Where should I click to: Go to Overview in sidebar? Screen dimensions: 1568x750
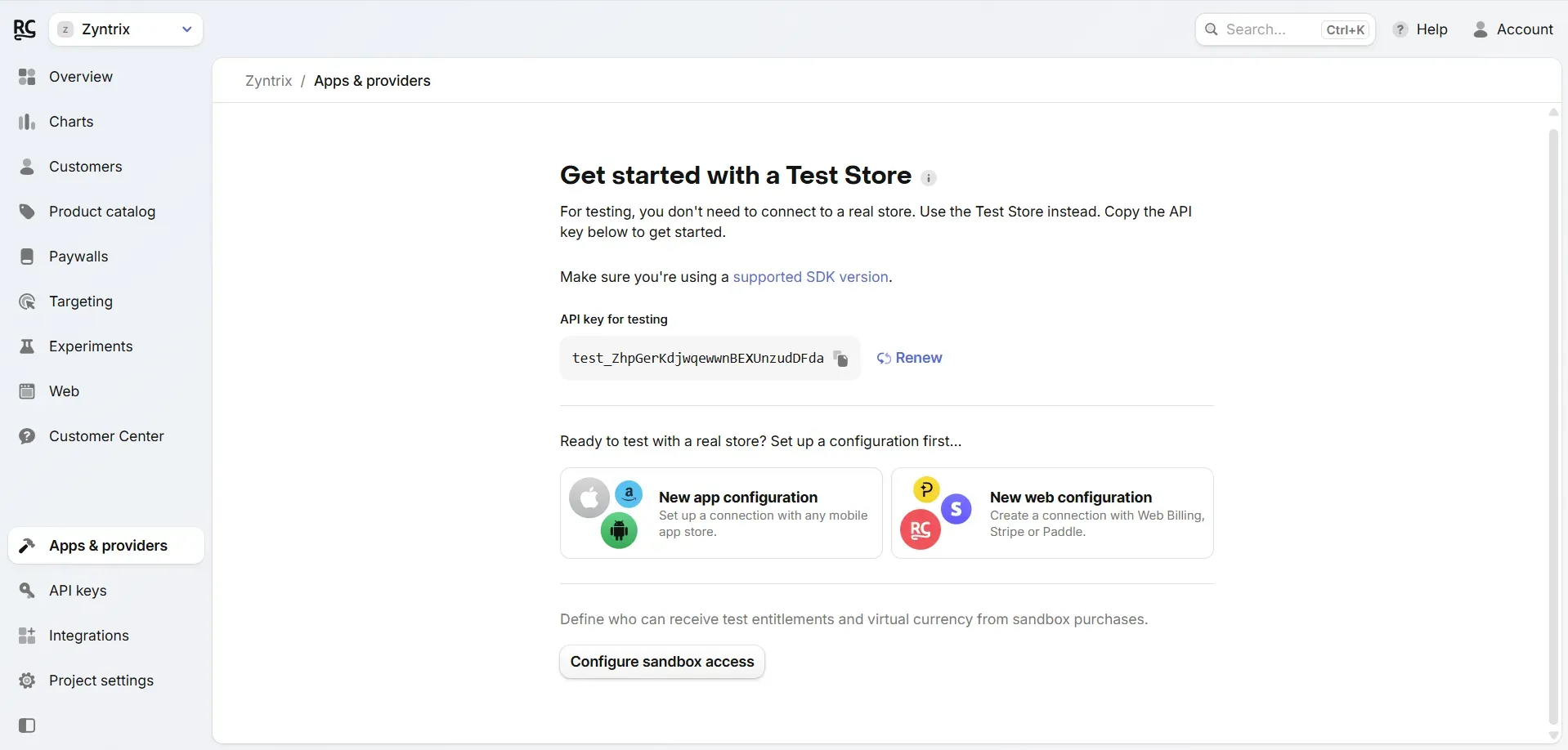(x=80, y=77)
